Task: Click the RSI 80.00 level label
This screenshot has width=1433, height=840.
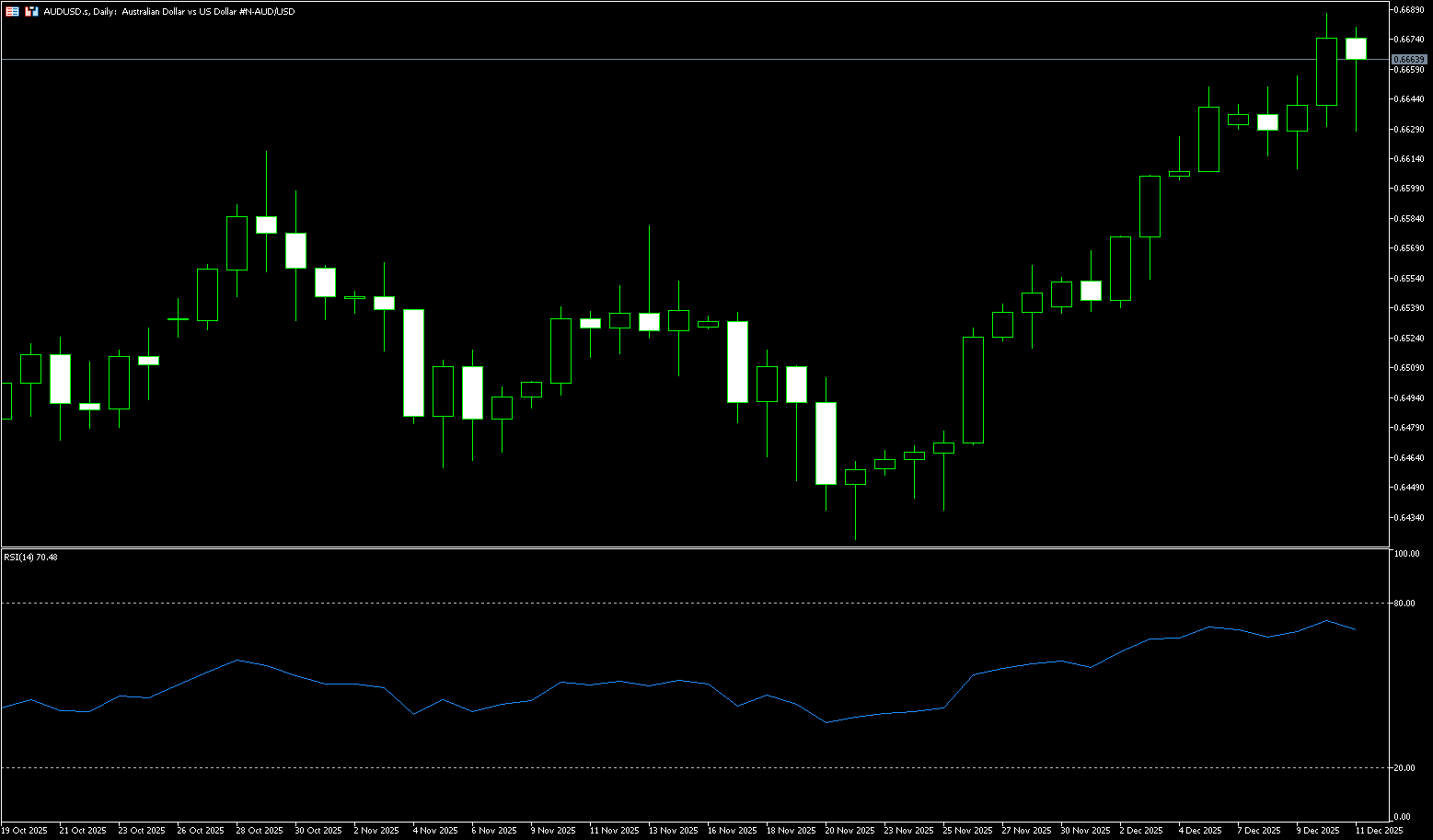Action: coord(1404,604)
